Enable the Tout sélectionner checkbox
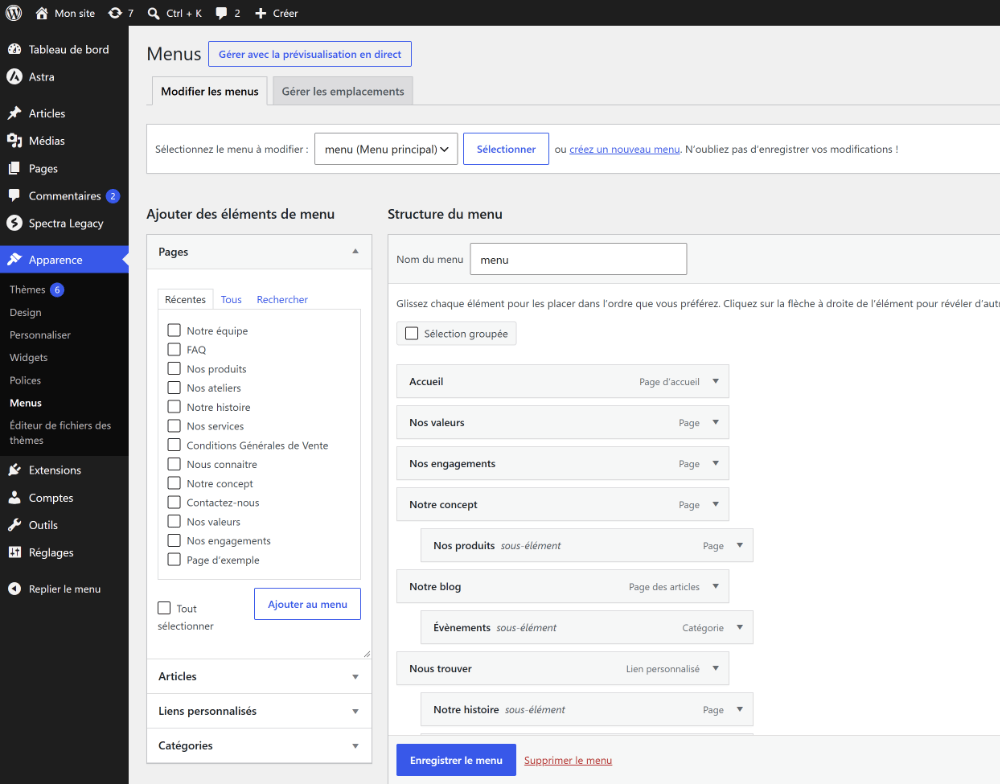The image size is (1000, 784). point(165,607)
